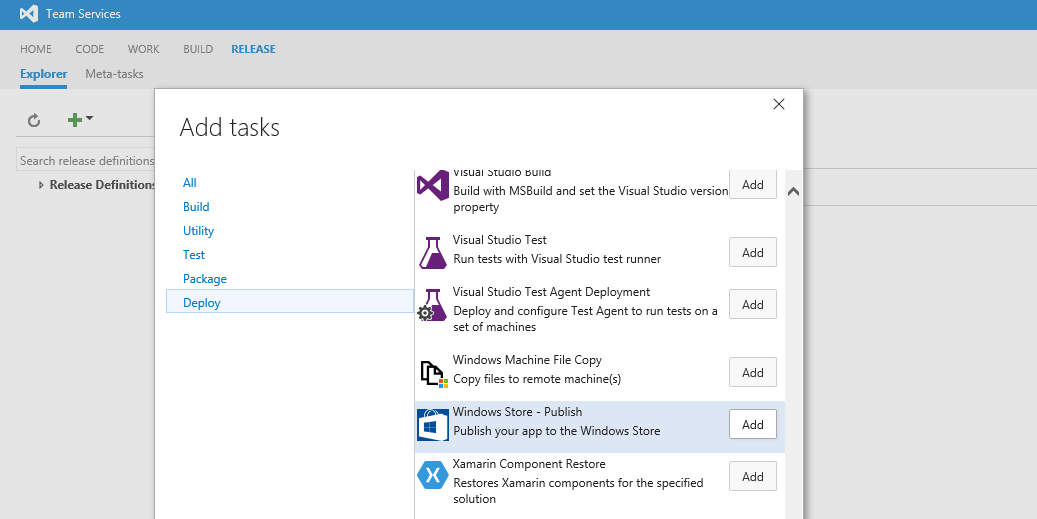Add the Xamarin Component Restore task
The image size is (1037, 519).
point(753,476)
